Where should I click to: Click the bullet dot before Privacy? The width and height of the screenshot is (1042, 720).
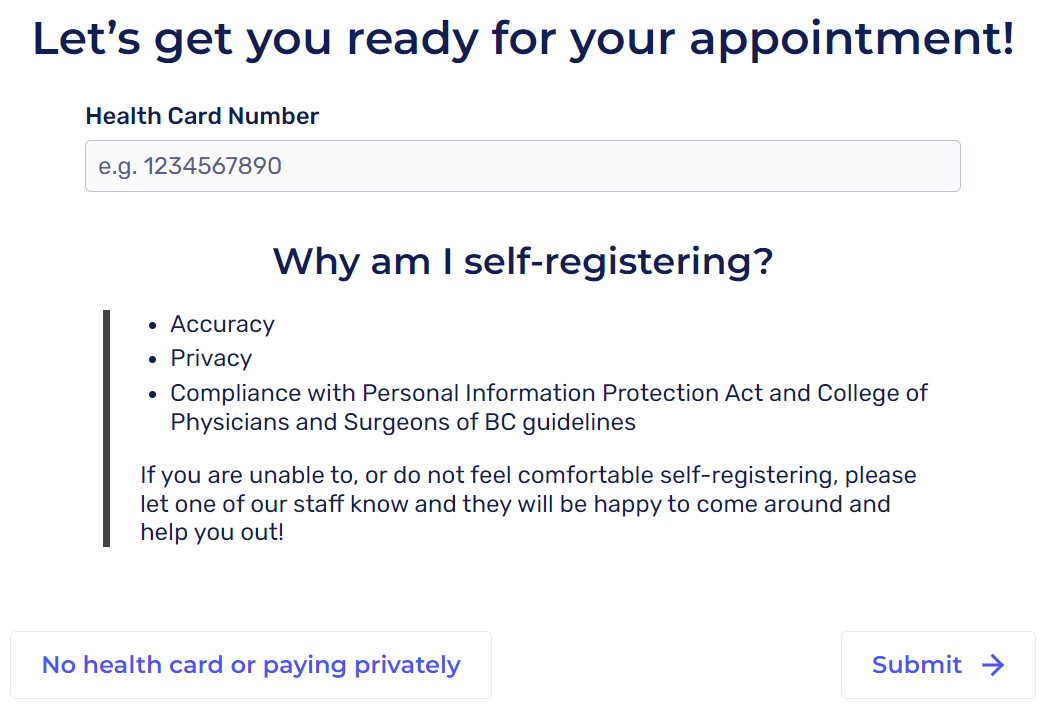tap(152, 359)
